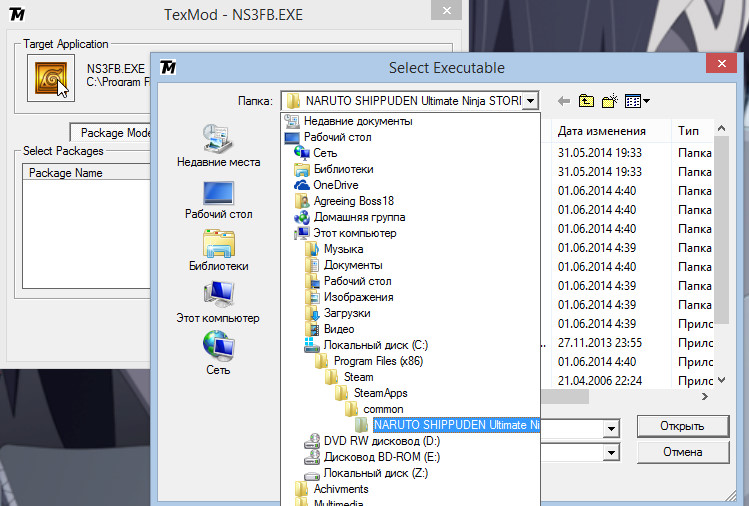
Task: Click the horizontal scrollbar thumb
Action: coord(565,397)
